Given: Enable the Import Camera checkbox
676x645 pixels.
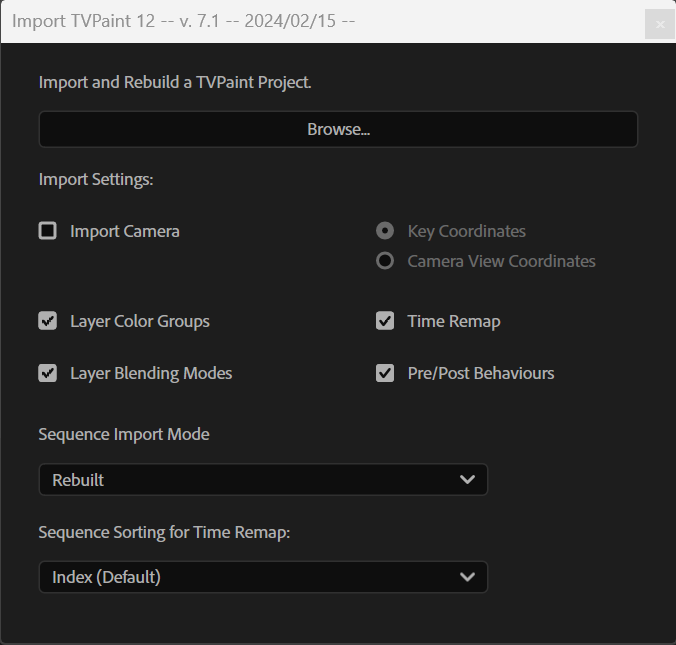Looking at the screenshot, I should point(47,231).
